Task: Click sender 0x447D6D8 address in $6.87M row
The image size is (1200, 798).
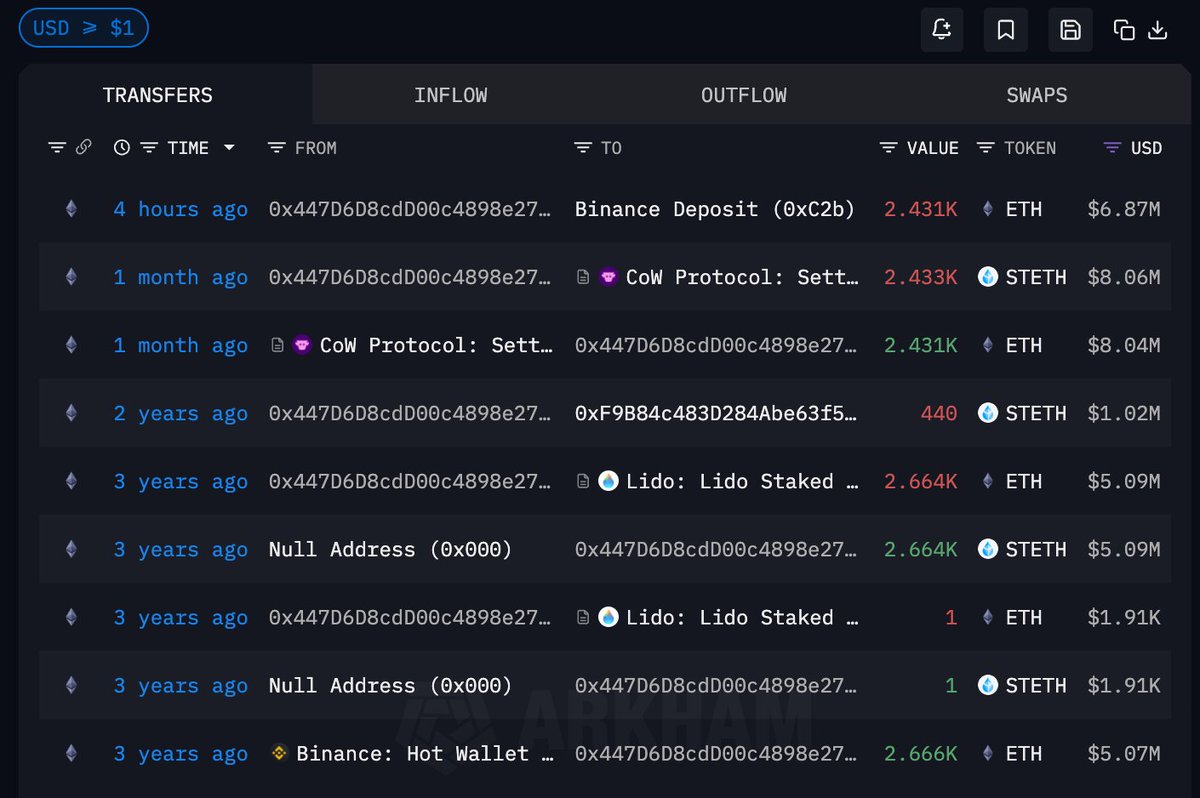Action: pyautogui.click(x=410, y=210)
